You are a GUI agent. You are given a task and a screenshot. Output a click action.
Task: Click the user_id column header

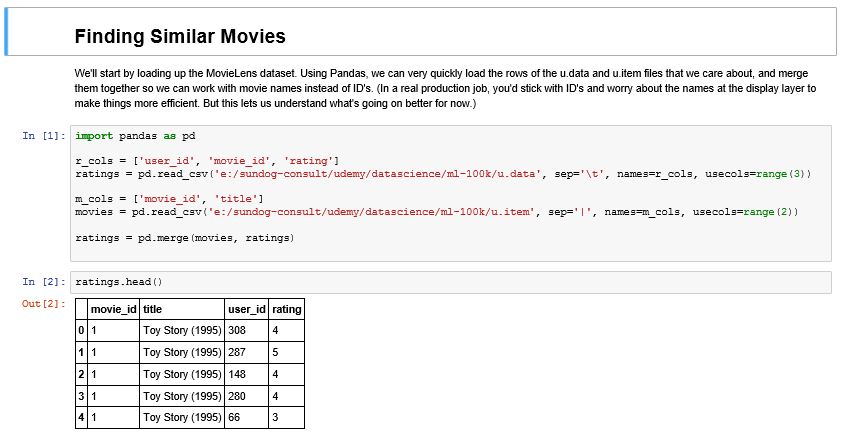pyautogui.click(x=247, y=309)
